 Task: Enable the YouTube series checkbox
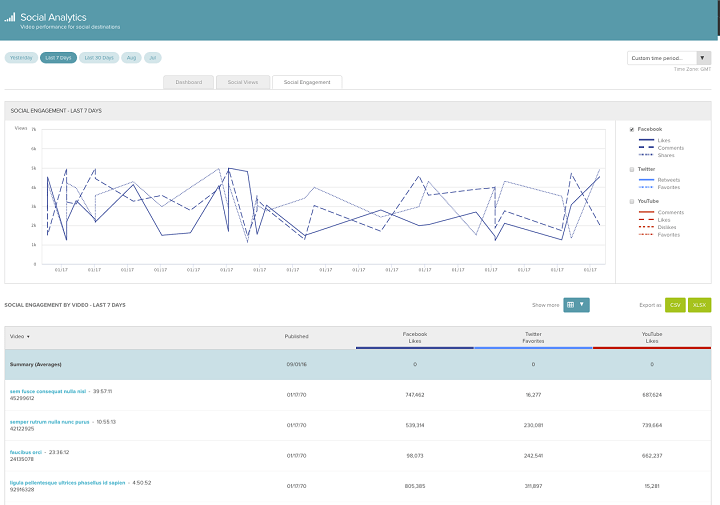pos(632,202)
